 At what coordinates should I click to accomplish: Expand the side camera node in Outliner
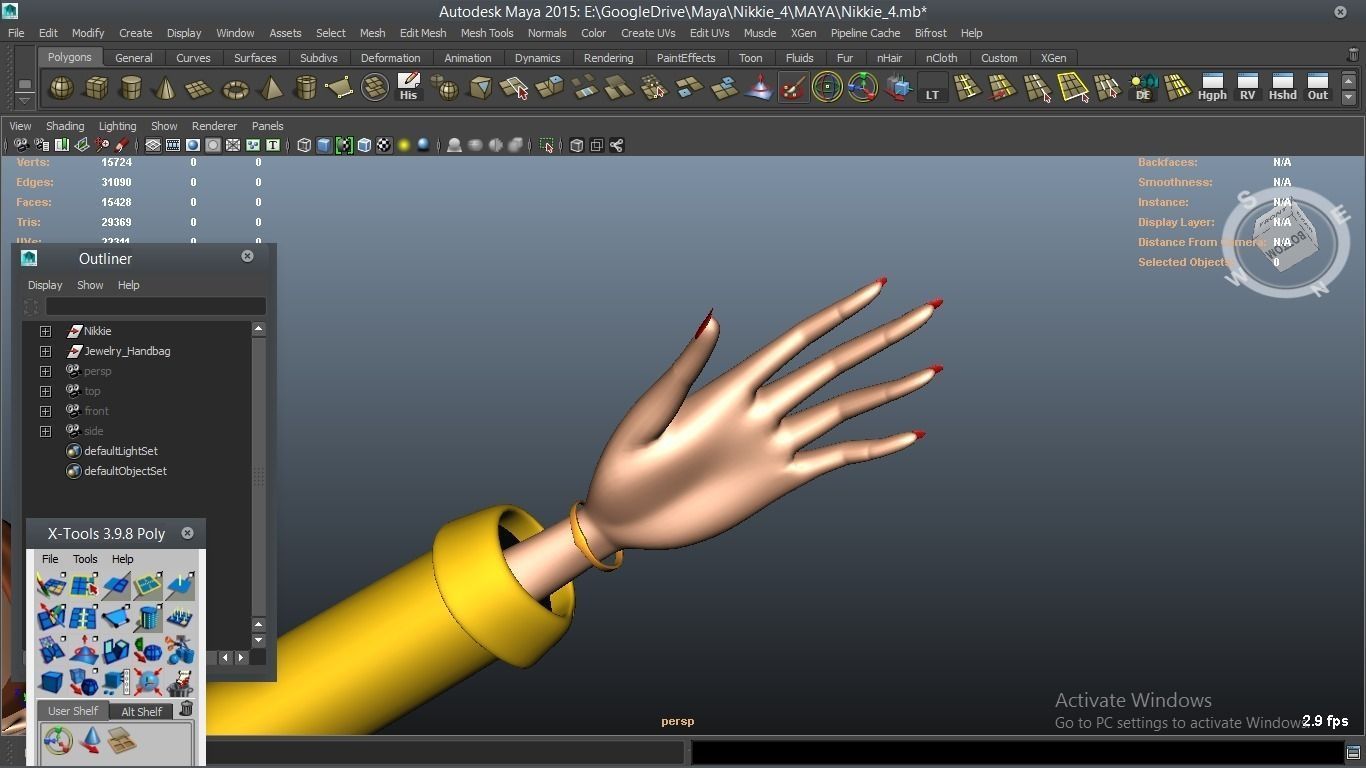(45, 431)
